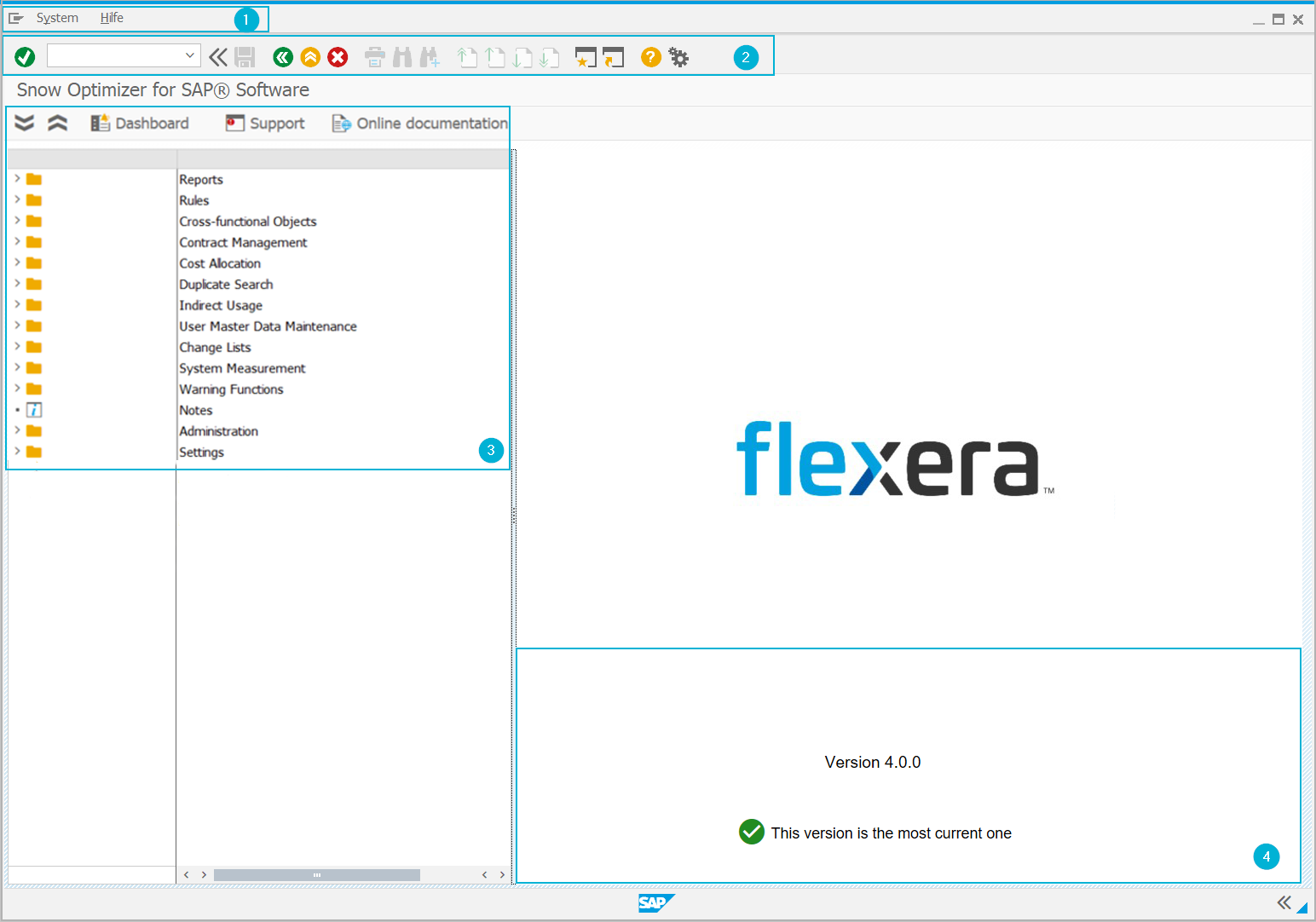Click the Change Lists folder icon
Viewport: 1316px width, 922px height.
click(34, 347)
